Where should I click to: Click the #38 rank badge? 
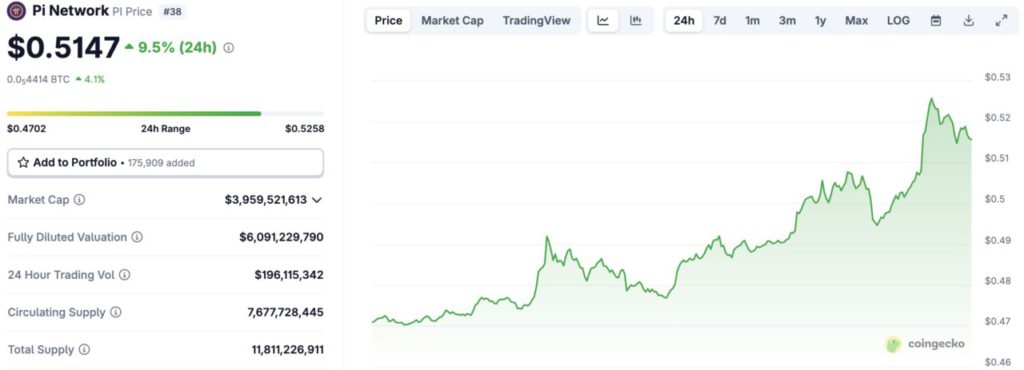[x=172, y=11]
